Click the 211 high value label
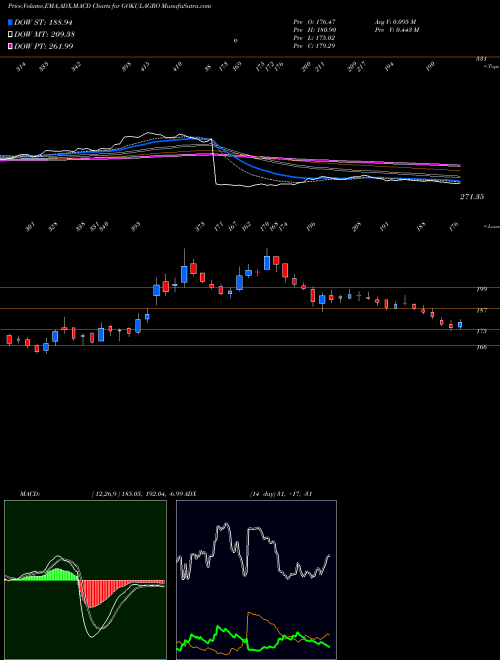Image resolution: width=500 pixels, height=660 pixels. click(x=320, y=67)
